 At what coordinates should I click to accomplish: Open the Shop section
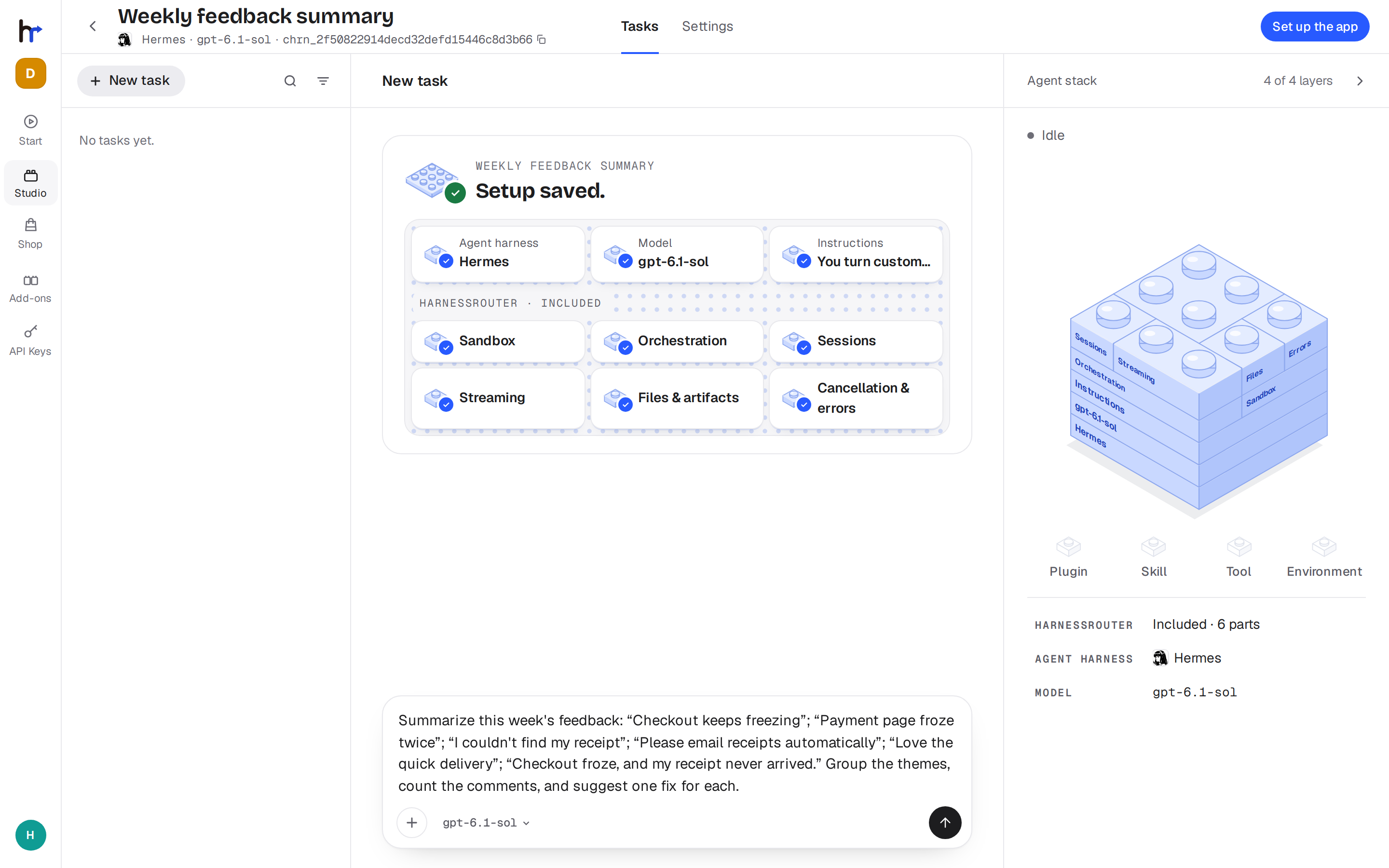click(30, 234)
